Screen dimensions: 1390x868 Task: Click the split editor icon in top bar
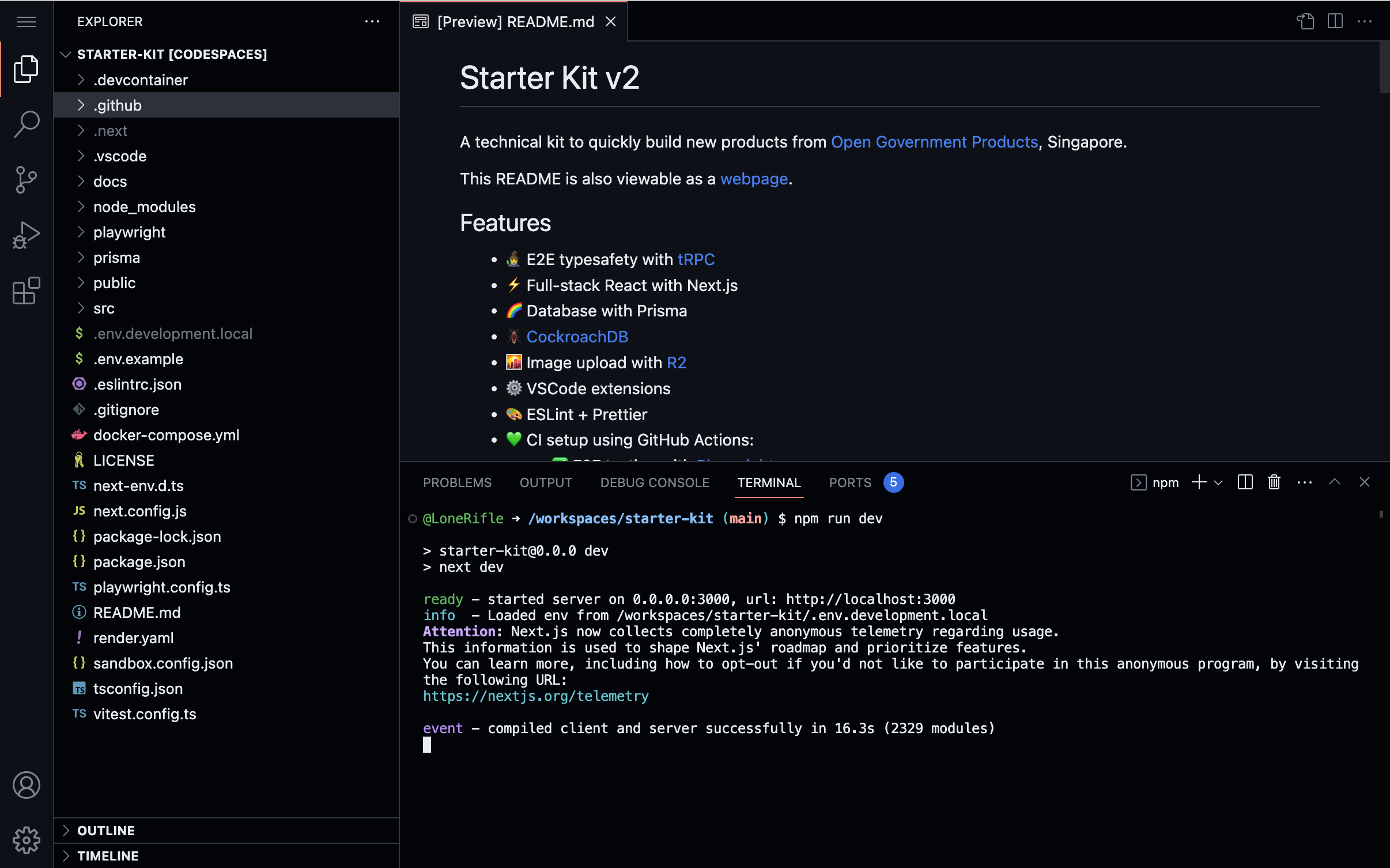point(1335,21)
